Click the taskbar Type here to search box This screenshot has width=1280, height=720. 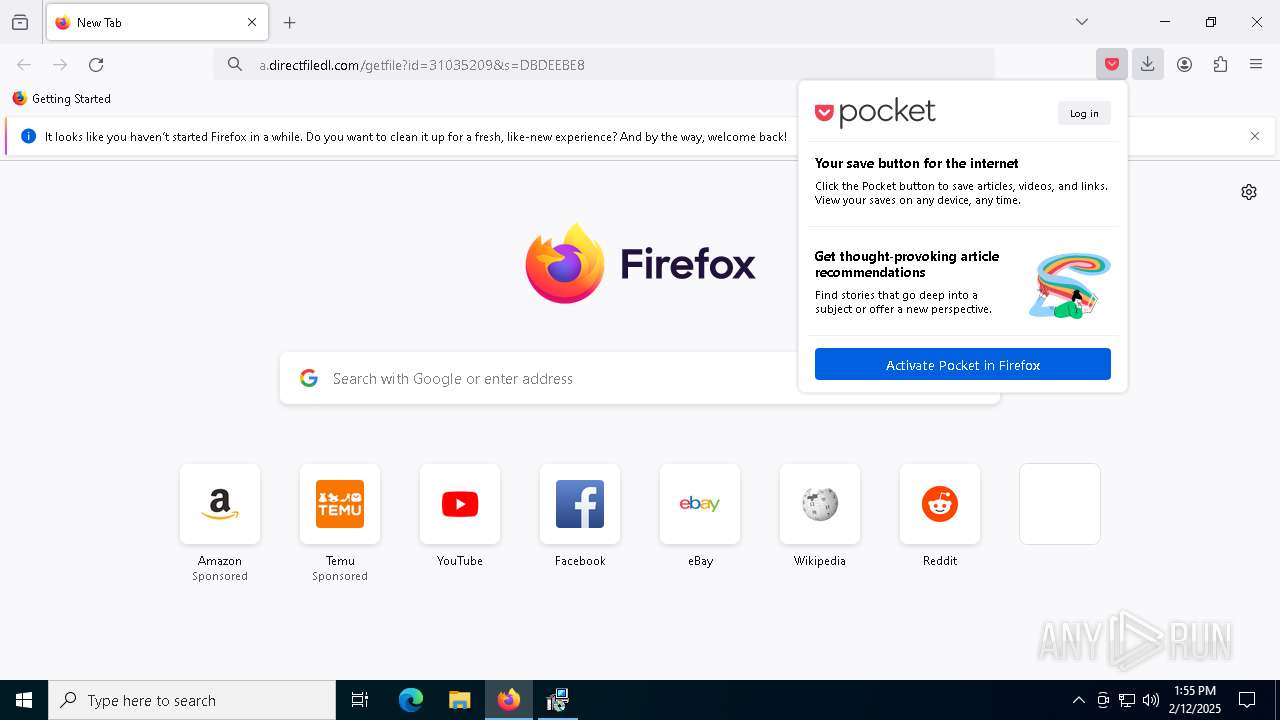click(192, 700)
